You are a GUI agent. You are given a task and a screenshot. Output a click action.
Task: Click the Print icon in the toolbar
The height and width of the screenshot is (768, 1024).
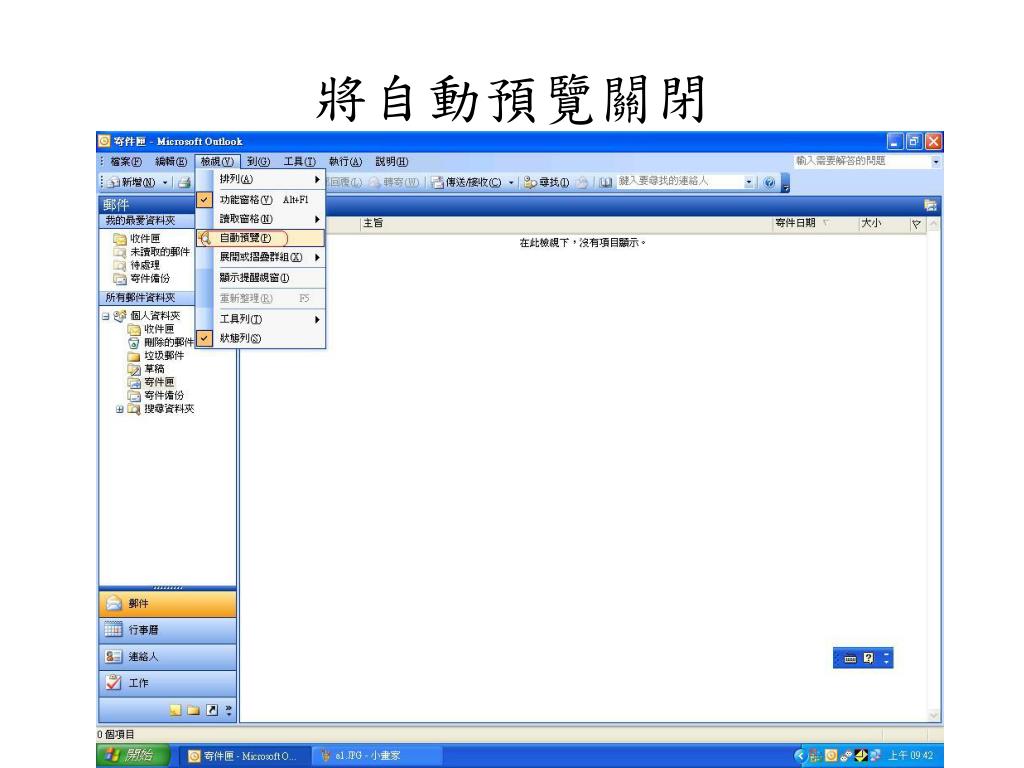click(184, 182)
